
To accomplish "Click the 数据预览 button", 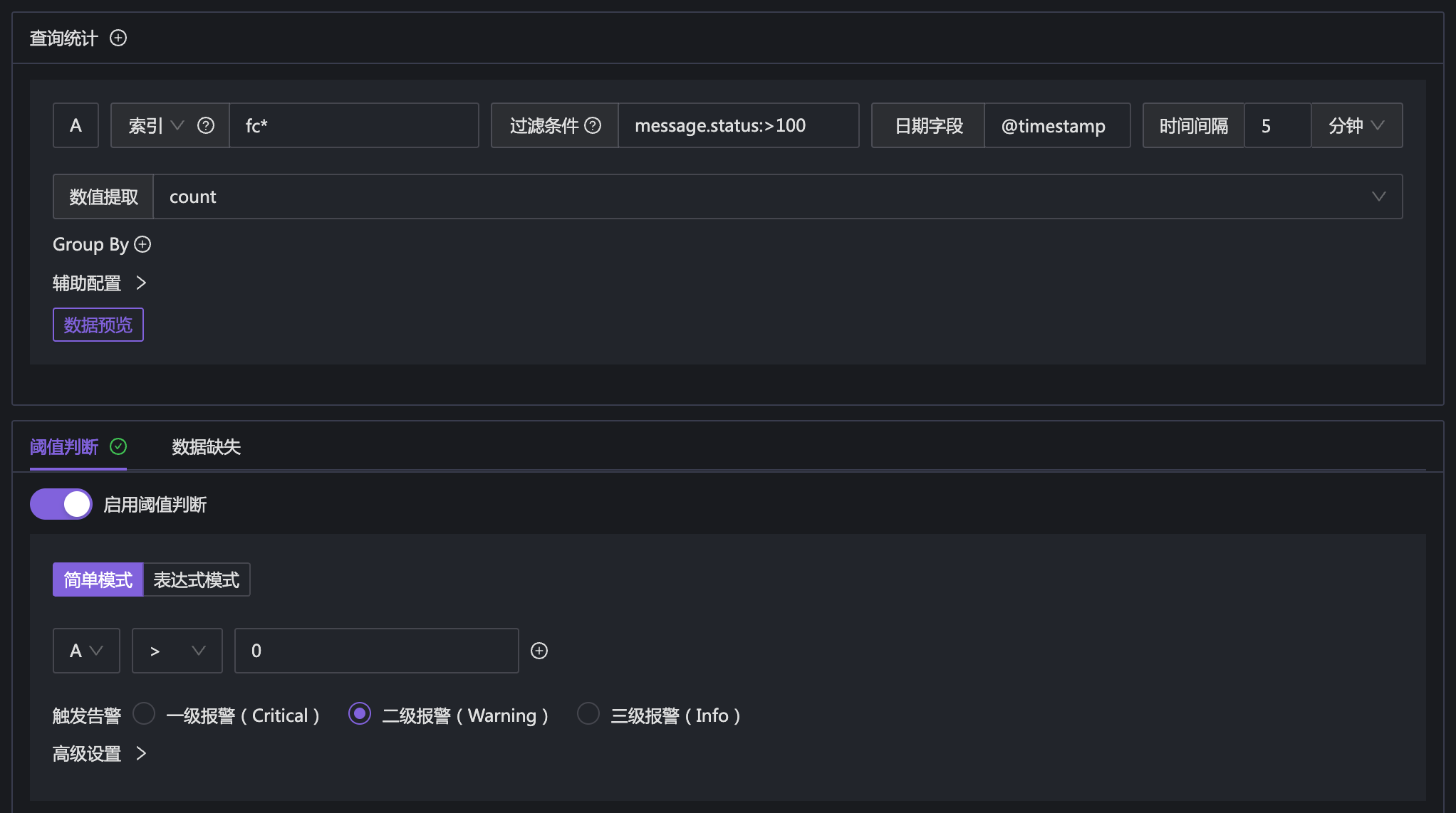I will [x=98, y=324].
